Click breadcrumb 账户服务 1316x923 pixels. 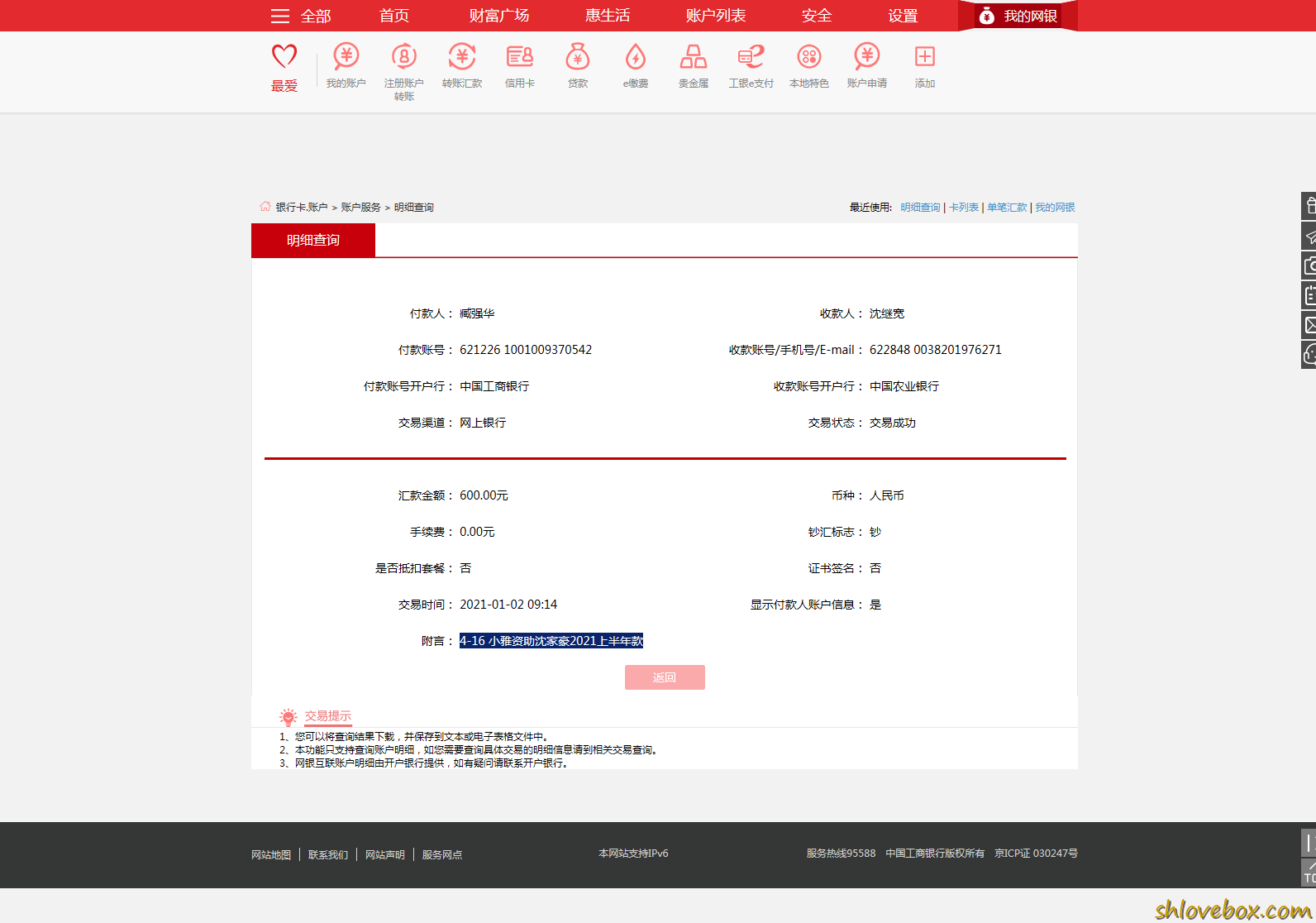pos(361,208)
